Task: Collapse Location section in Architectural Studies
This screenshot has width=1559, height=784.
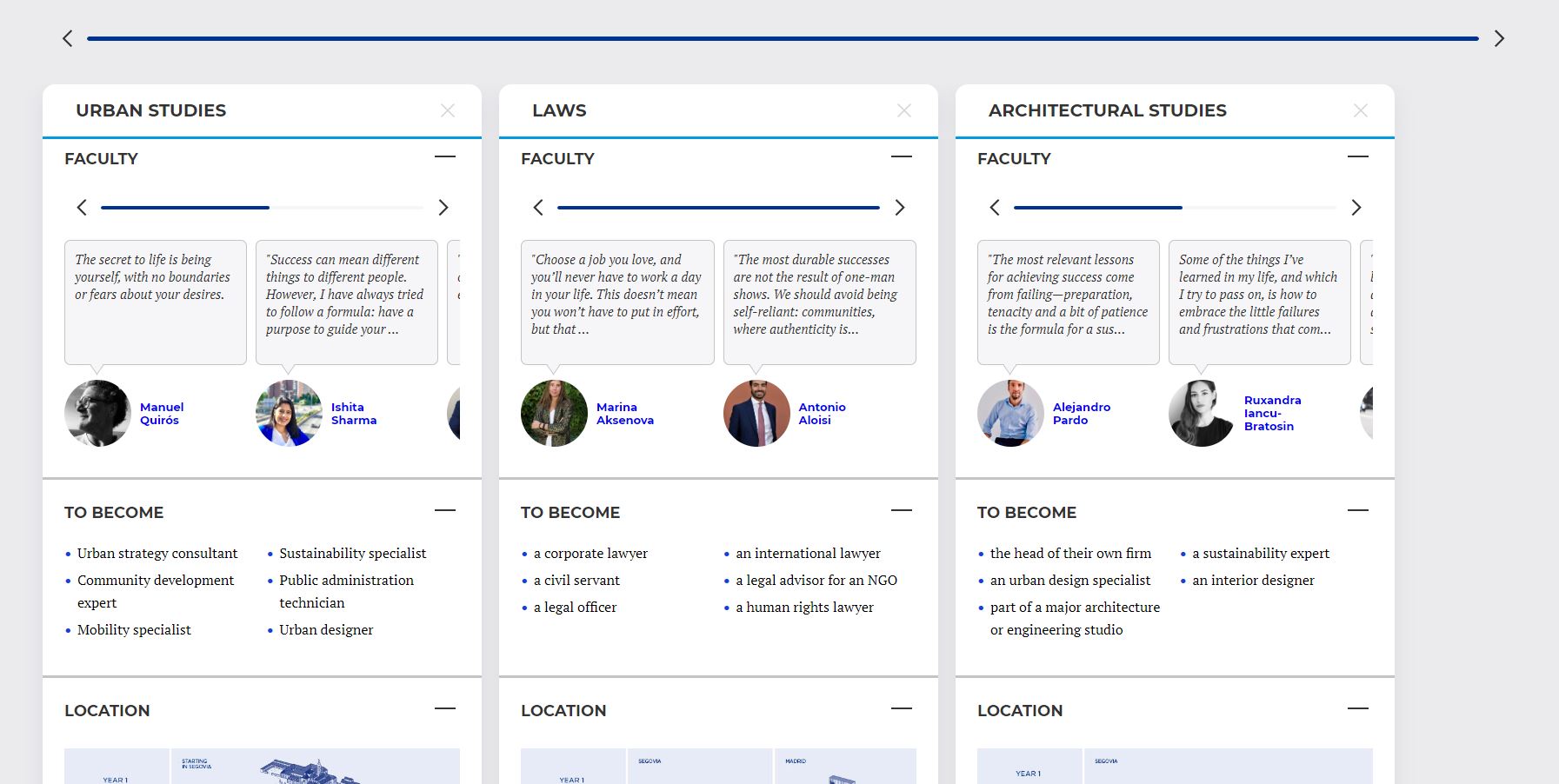Action: click(1358, 709)
